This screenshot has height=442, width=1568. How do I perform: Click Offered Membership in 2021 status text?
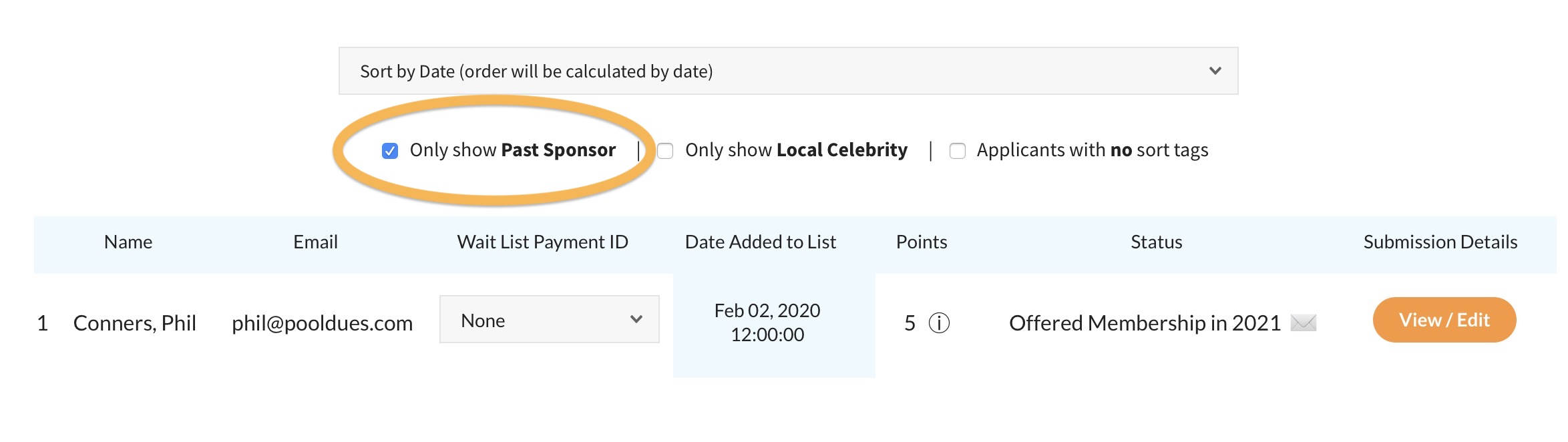coord(1145,323)
